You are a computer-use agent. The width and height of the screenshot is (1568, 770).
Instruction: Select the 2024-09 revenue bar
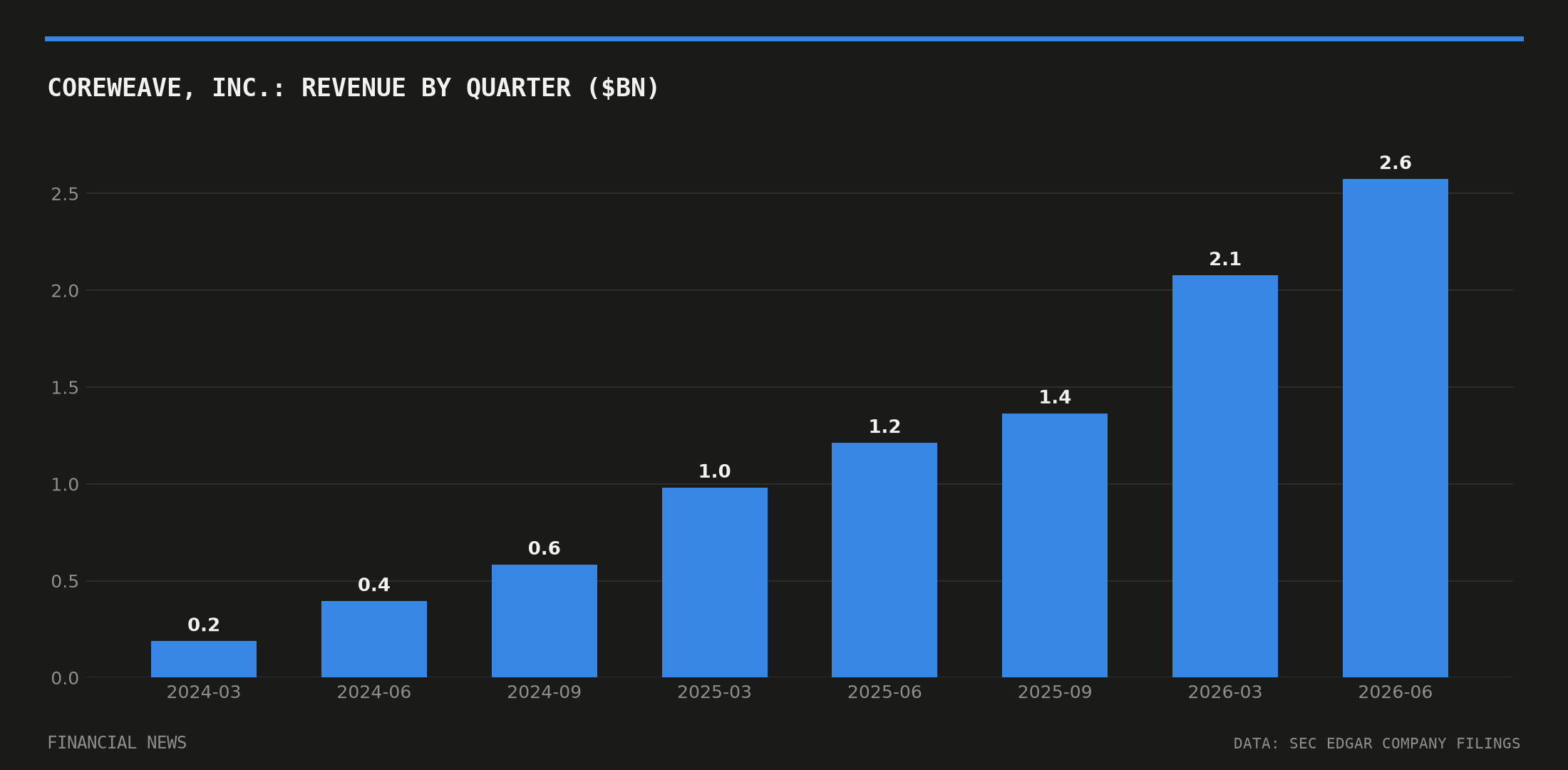pyautogui.click(x=545, y=621)
